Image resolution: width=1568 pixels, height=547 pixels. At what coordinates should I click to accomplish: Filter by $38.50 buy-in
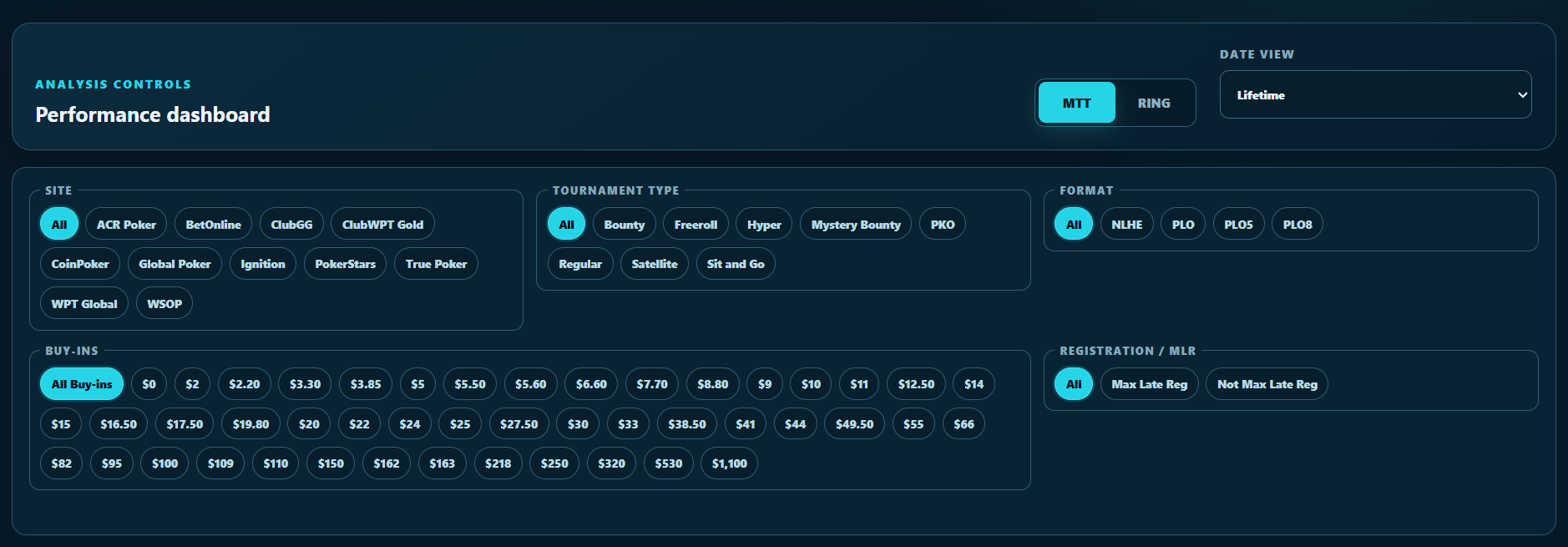coord(687,423)
